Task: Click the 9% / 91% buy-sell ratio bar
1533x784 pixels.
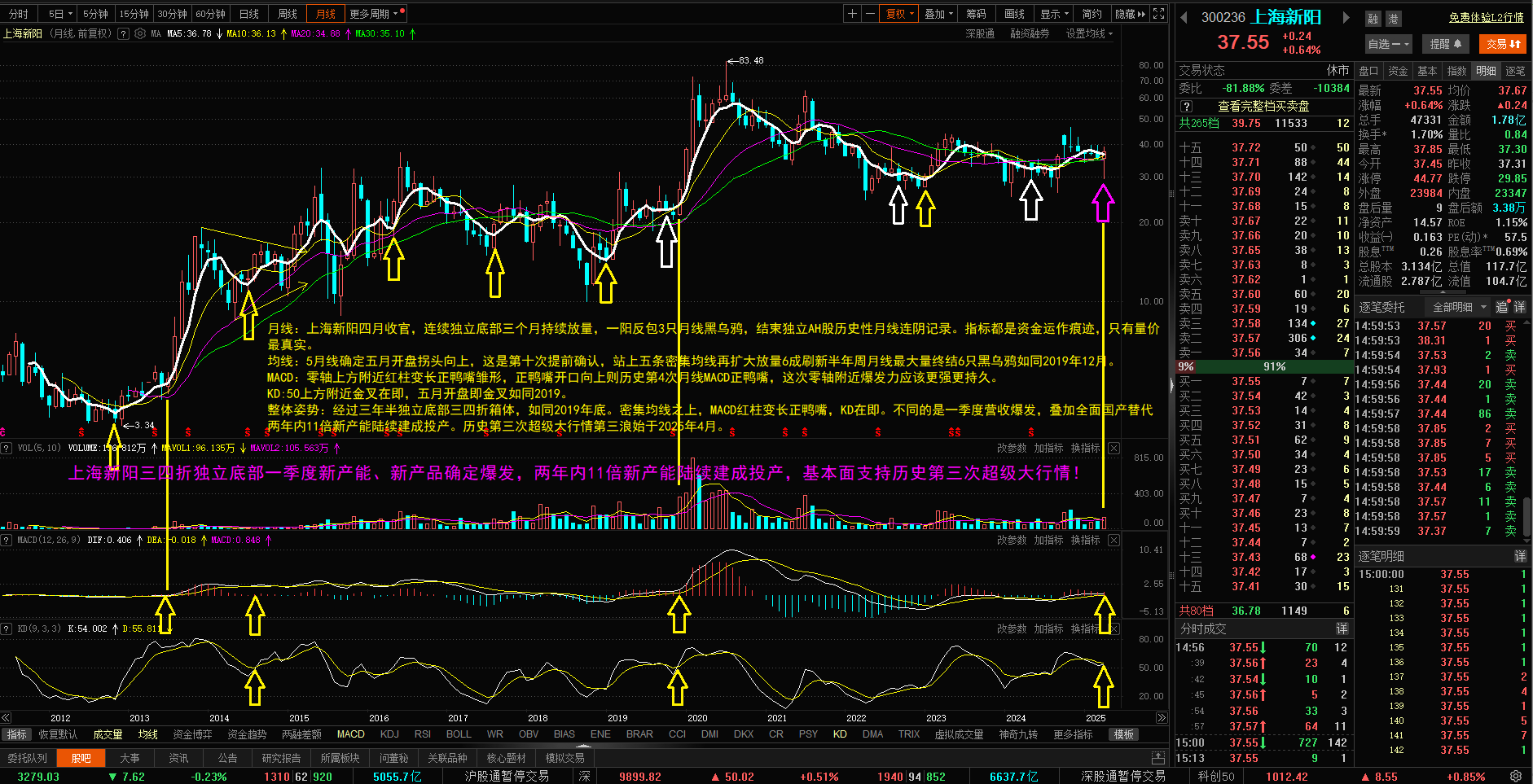Action: [1263, 366]
